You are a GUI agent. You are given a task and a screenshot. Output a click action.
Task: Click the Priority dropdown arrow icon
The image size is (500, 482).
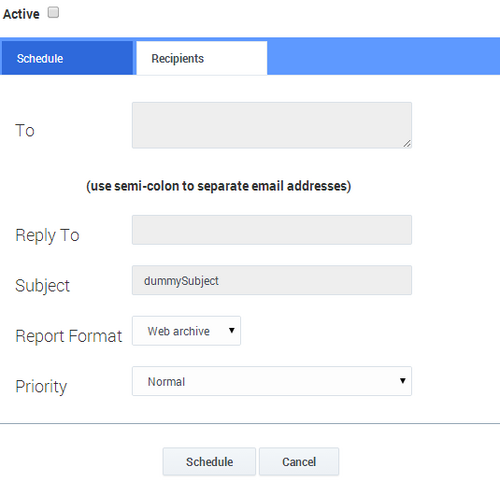coord(403,381)
